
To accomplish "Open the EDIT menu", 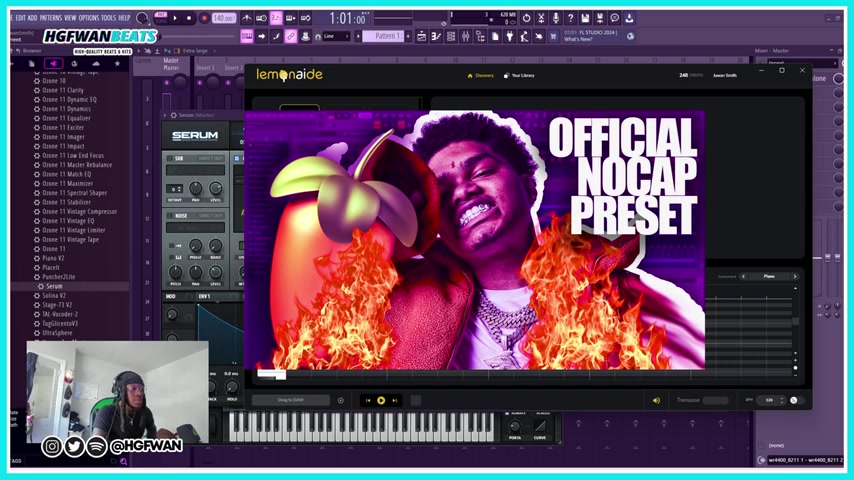I will pyautogui.click(x=20, y=18).
